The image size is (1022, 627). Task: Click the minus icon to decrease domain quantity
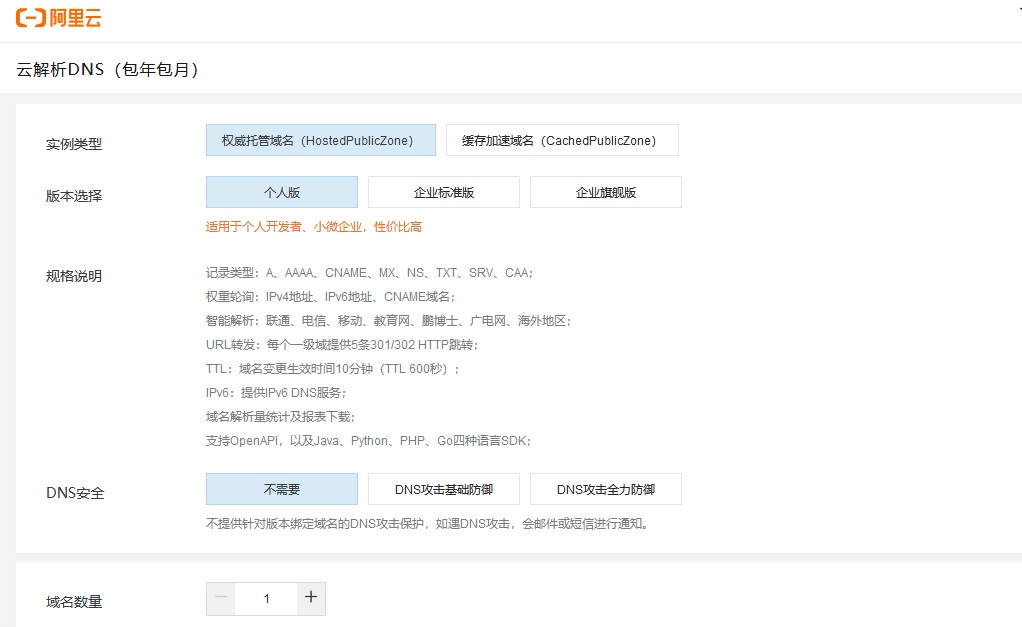[x=220, y=598]
